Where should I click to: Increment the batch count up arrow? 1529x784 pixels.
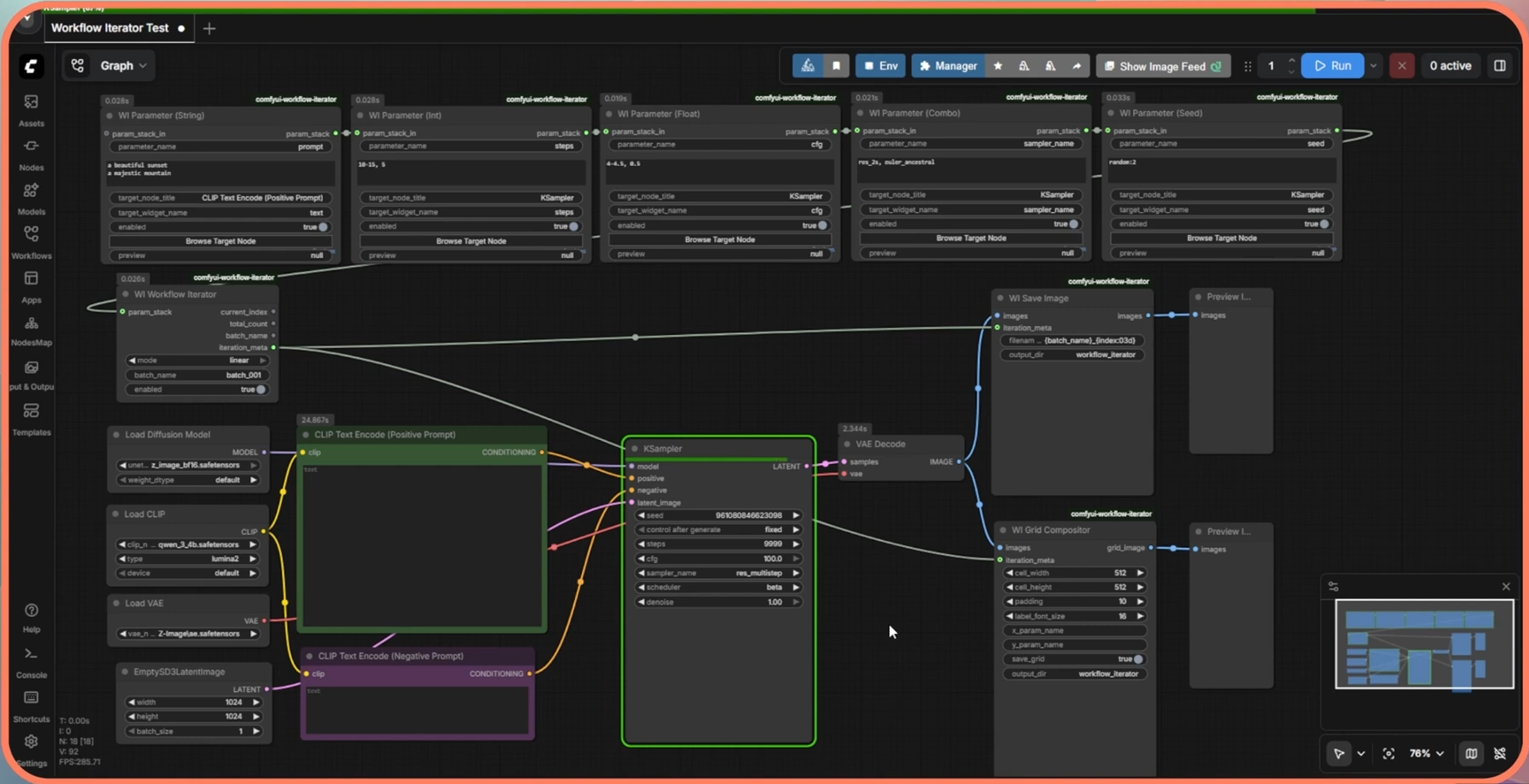click(1291, 61)
